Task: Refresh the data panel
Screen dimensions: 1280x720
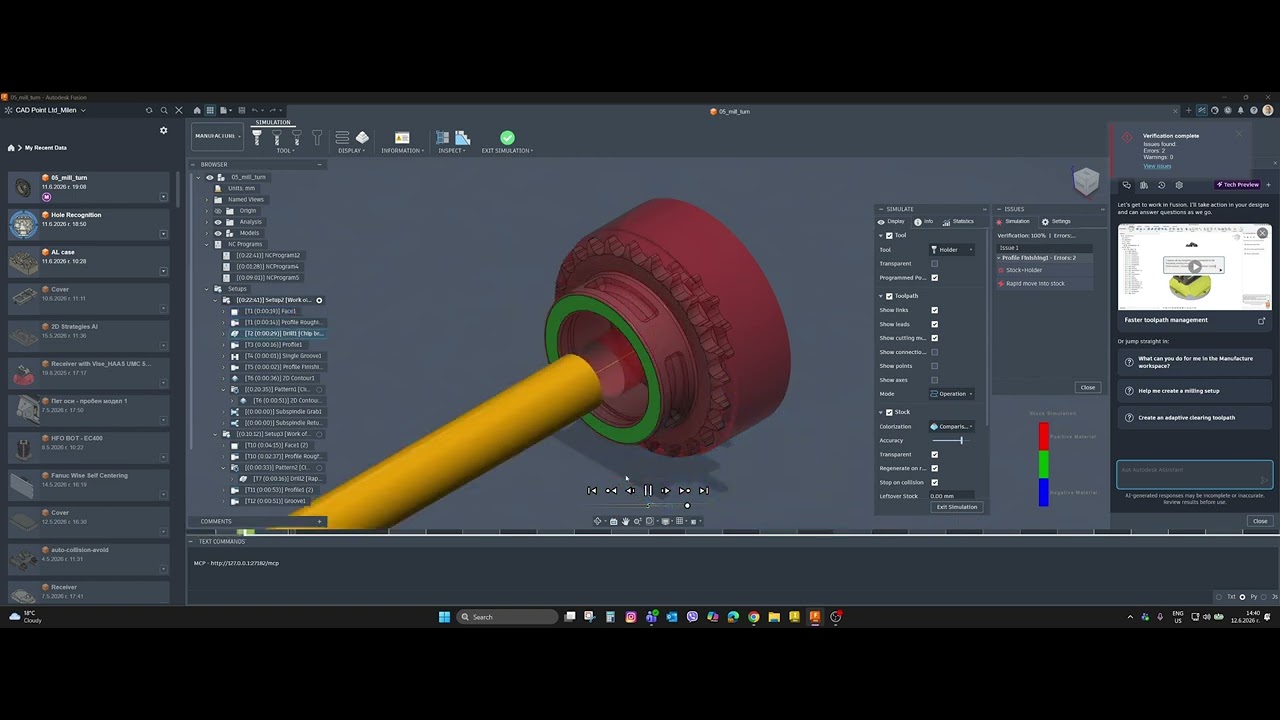Action: click(x=149, y=110)
